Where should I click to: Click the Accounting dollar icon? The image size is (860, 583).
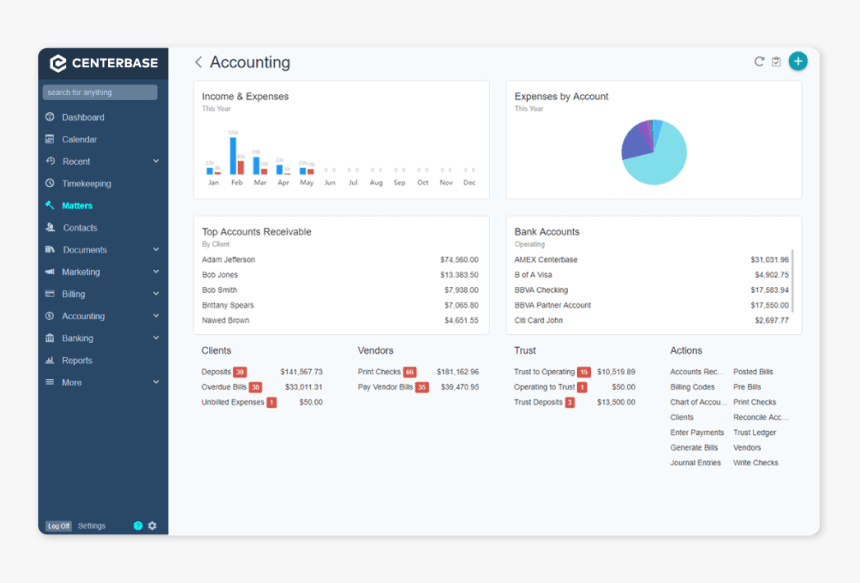point(50,316)
